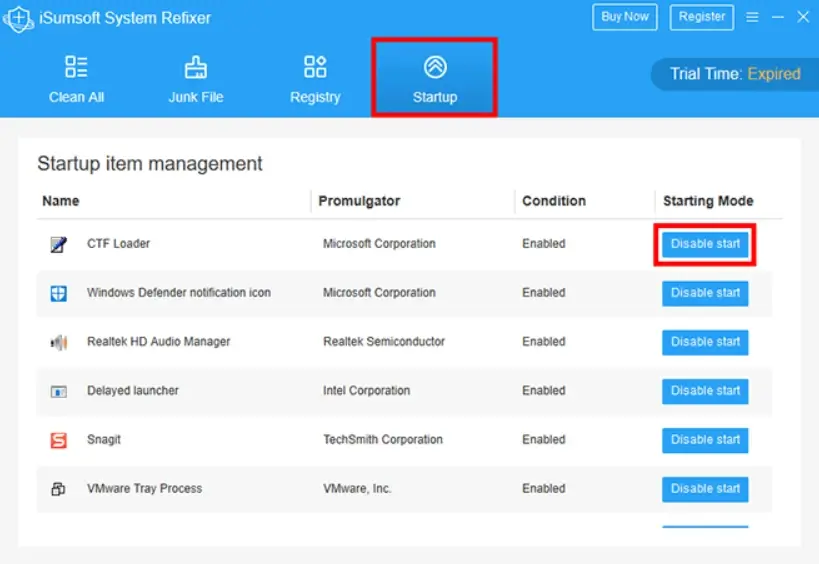819x564 pixels.
Task: Click the Realtek audio speaker icon
Action: coord(58,342)
